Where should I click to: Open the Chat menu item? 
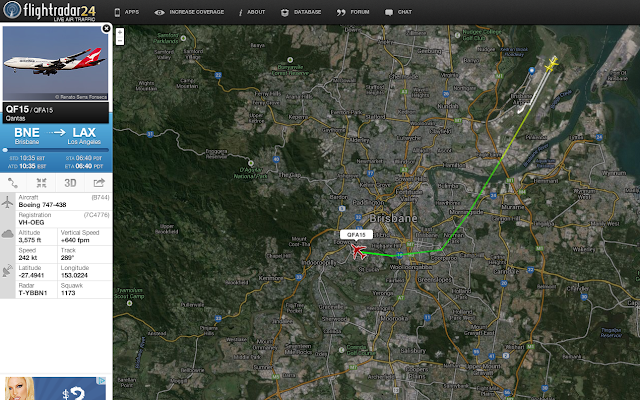point(398,12)
